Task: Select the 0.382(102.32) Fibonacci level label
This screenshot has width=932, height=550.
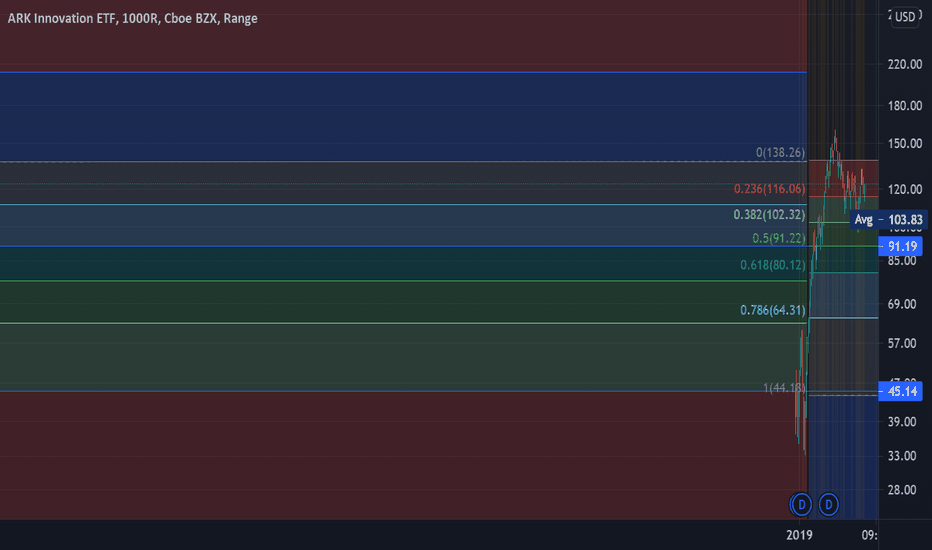Action: (x=769, y=215)
